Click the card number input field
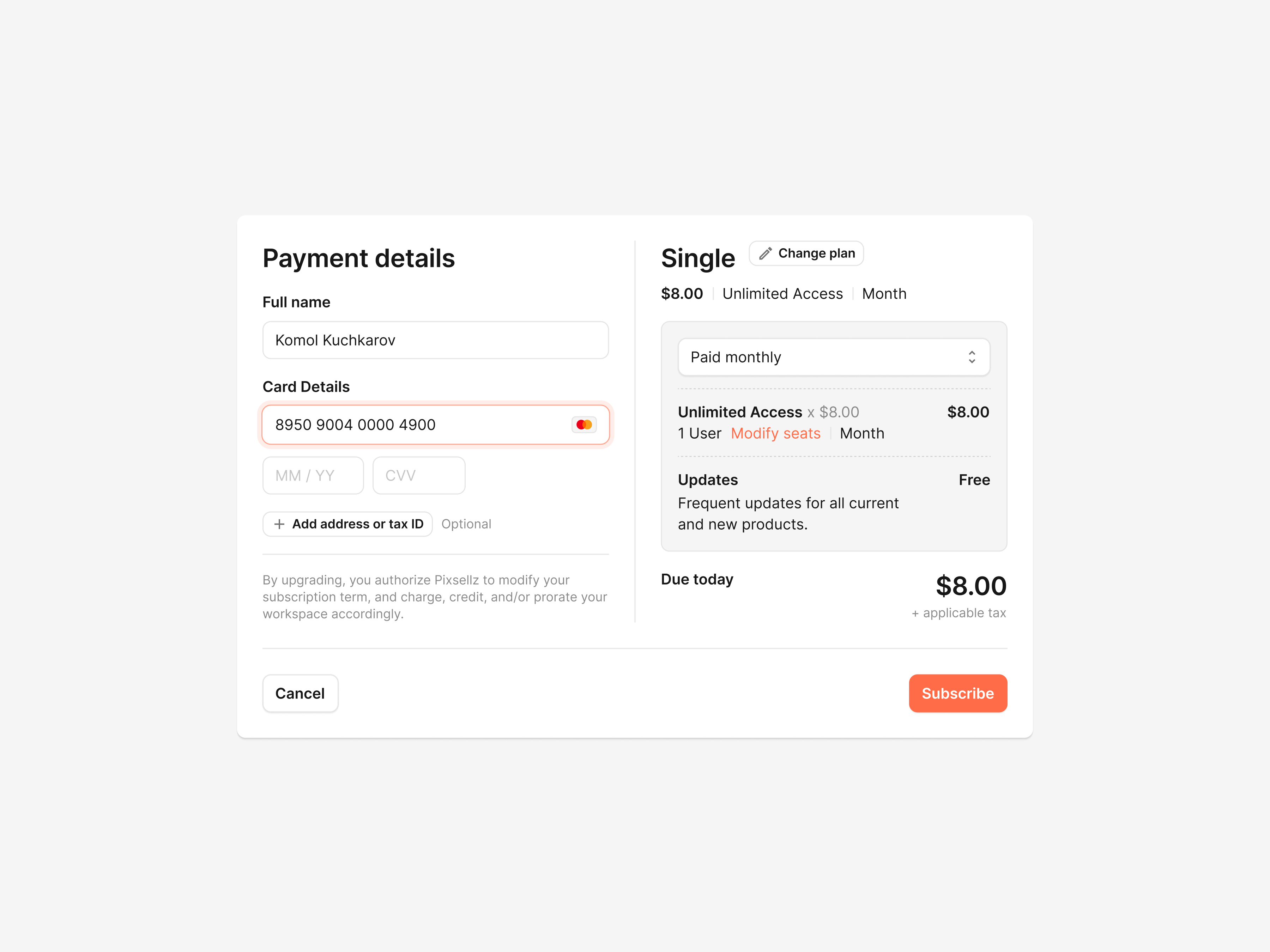 point(413,425)
